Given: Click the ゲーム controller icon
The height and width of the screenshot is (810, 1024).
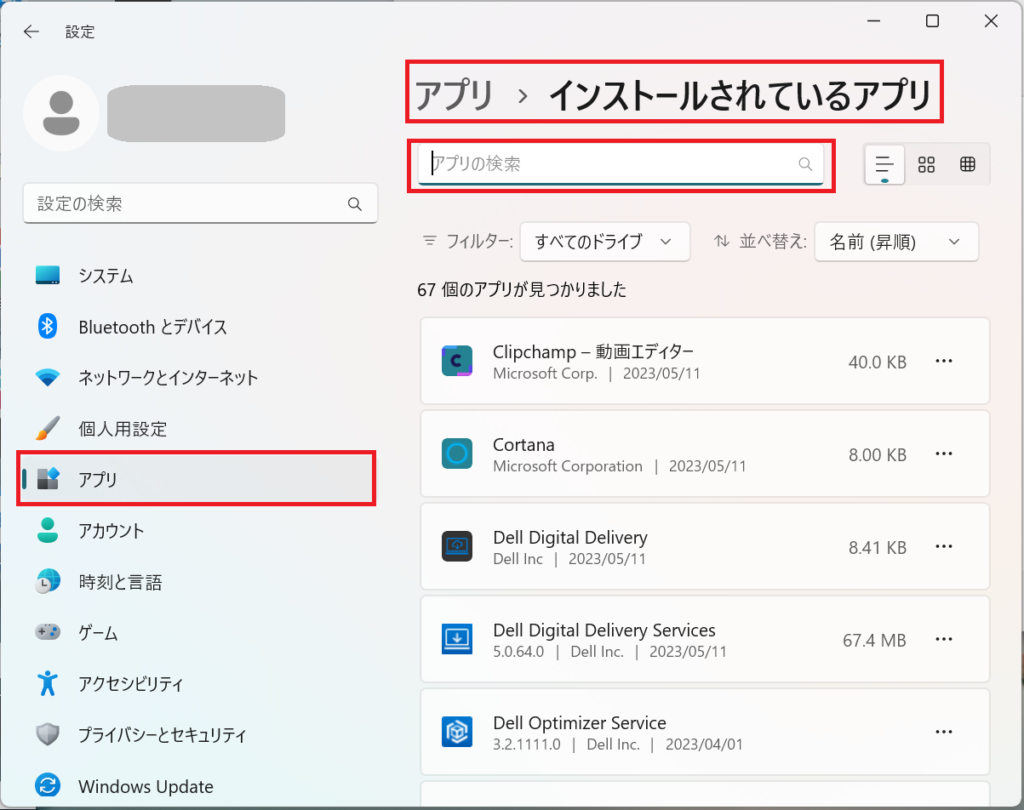Looking at the screenshot, I should 48,632.
